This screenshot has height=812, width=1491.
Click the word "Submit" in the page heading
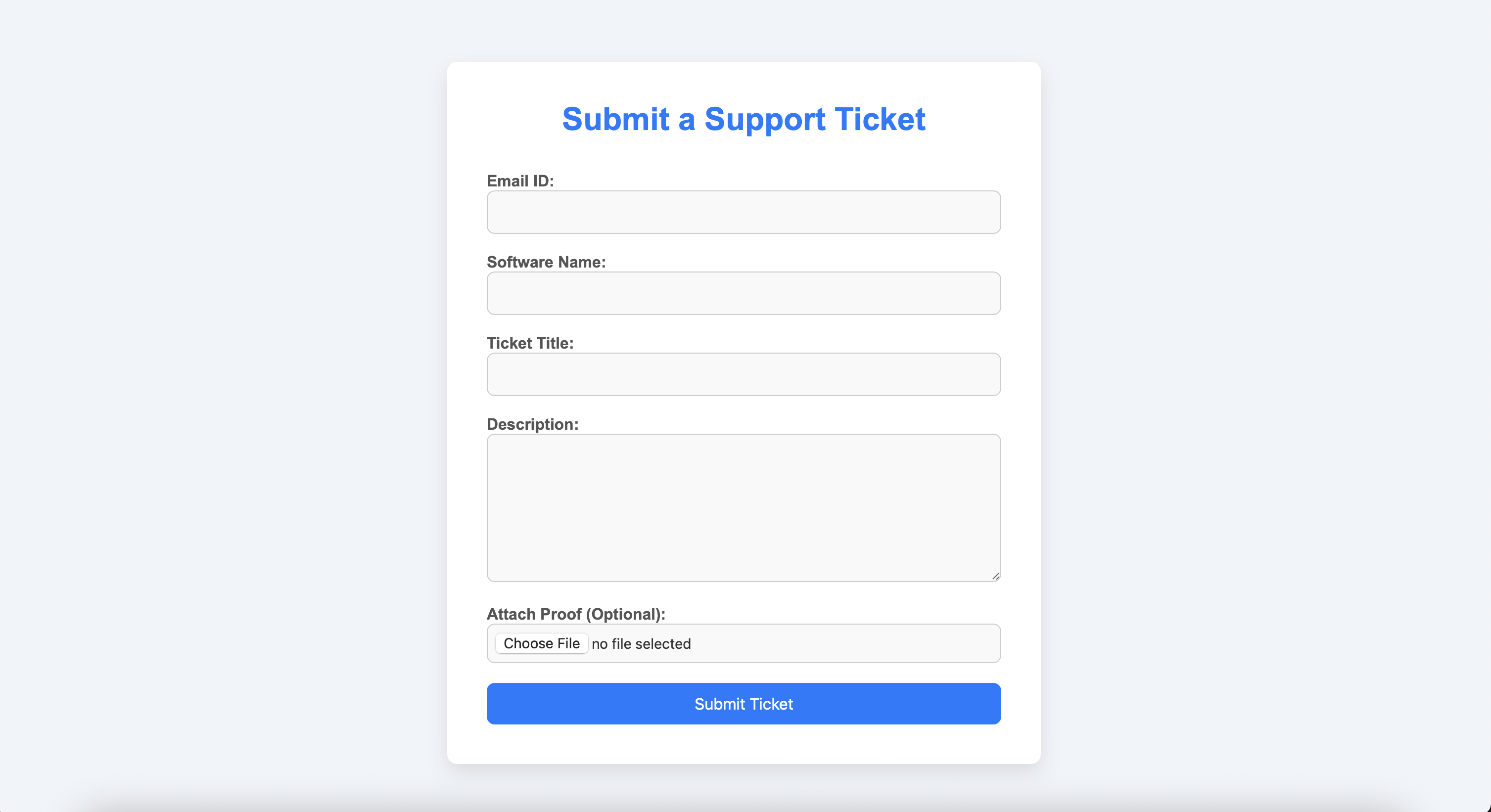tap(615, 119)
